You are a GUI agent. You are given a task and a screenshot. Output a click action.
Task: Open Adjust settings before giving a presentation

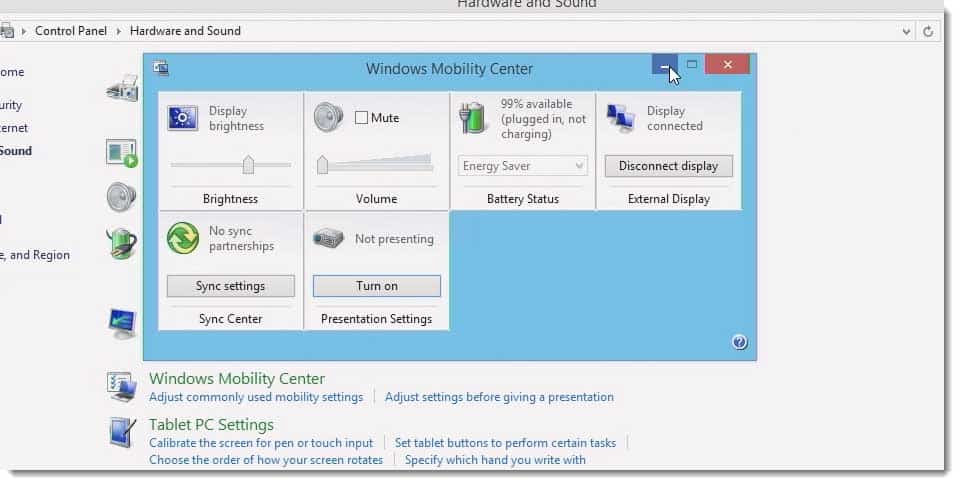(499, 397)
